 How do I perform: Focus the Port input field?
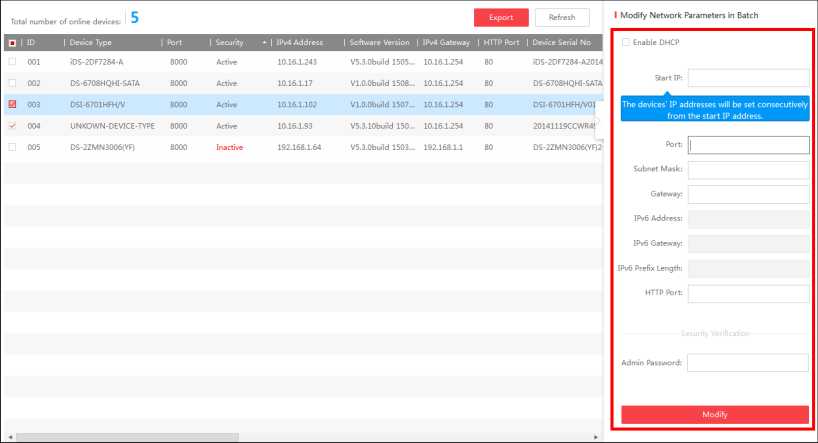point(748,145)
